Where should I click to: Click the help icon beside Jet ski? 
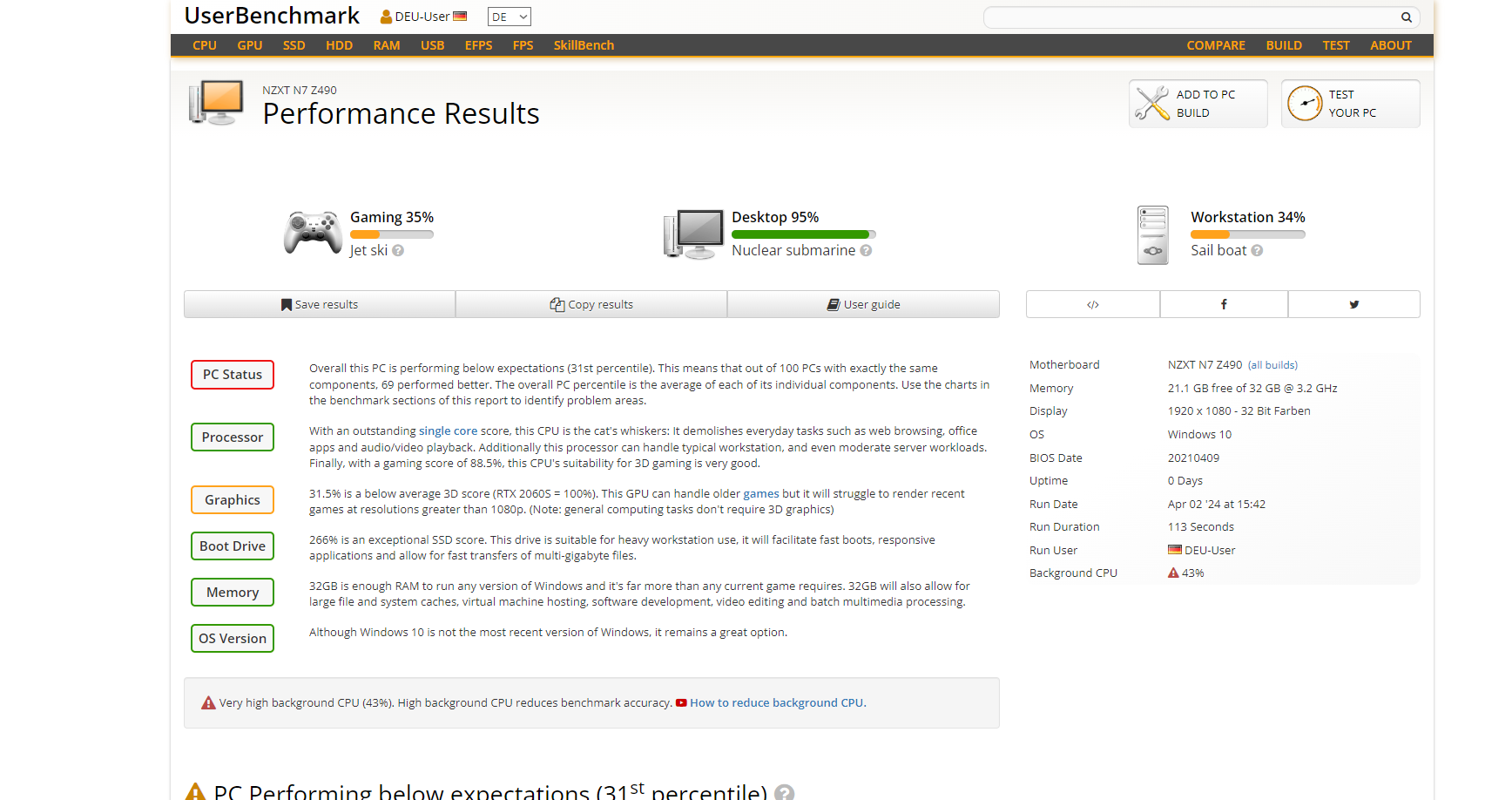(x=398, y=251)
